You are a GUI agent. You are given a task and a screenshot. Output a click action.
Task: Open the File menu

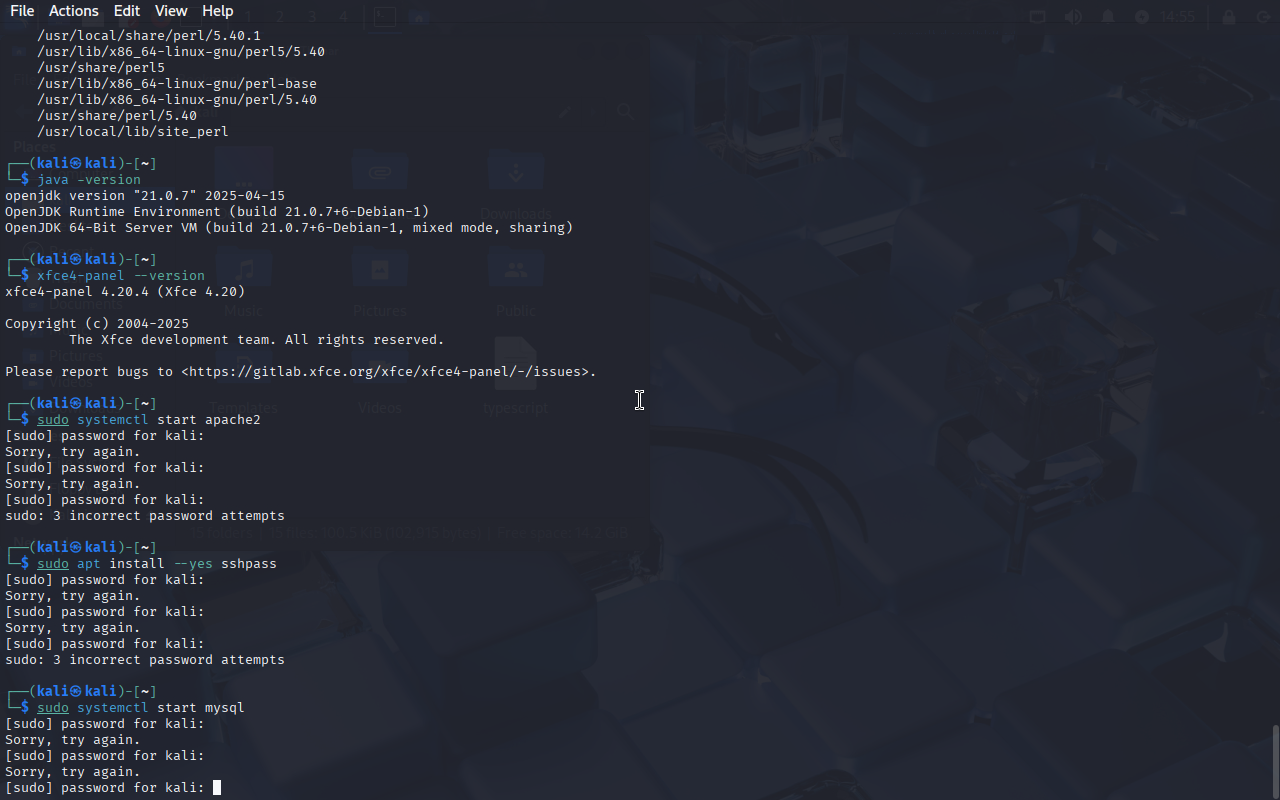[22, 11]
